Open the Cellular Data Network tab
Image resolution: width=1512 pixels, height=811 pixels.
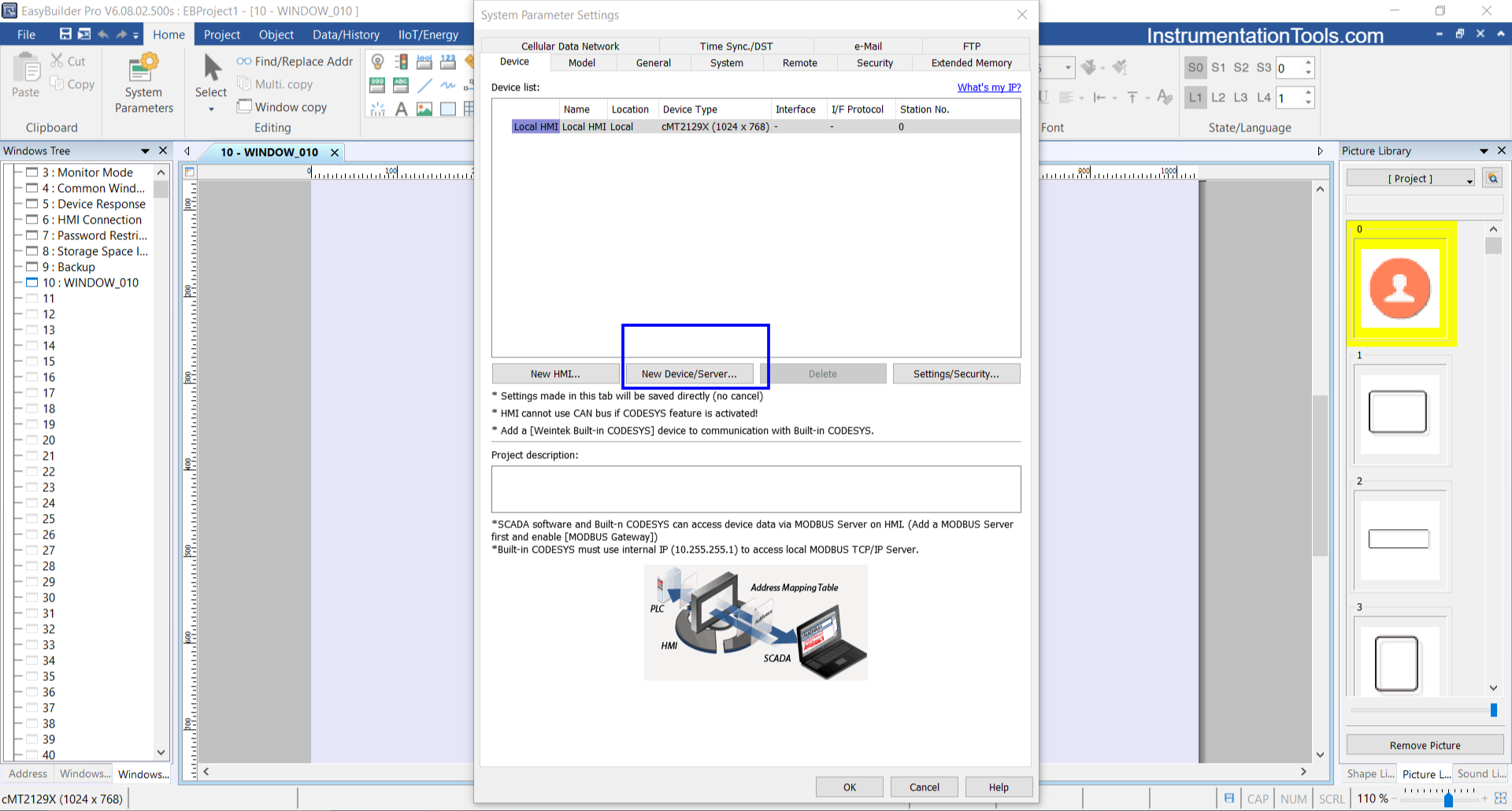(x=570, y=46)
